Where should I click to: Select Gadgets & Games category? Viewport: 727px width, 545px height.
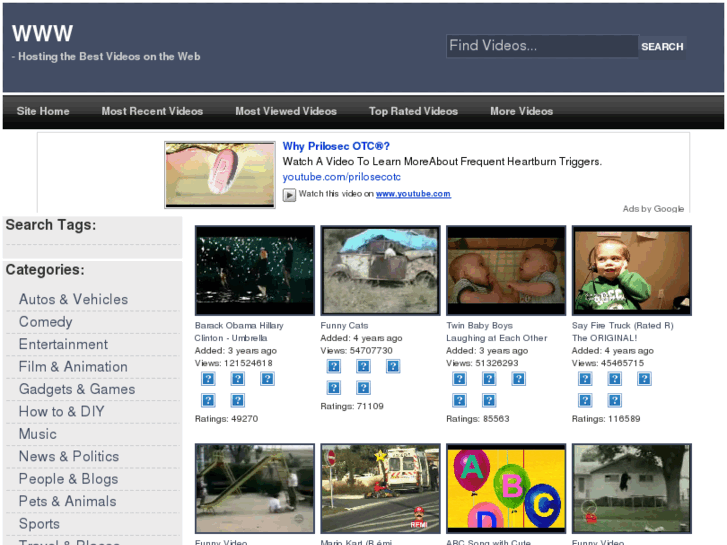[x=77, y=389]
